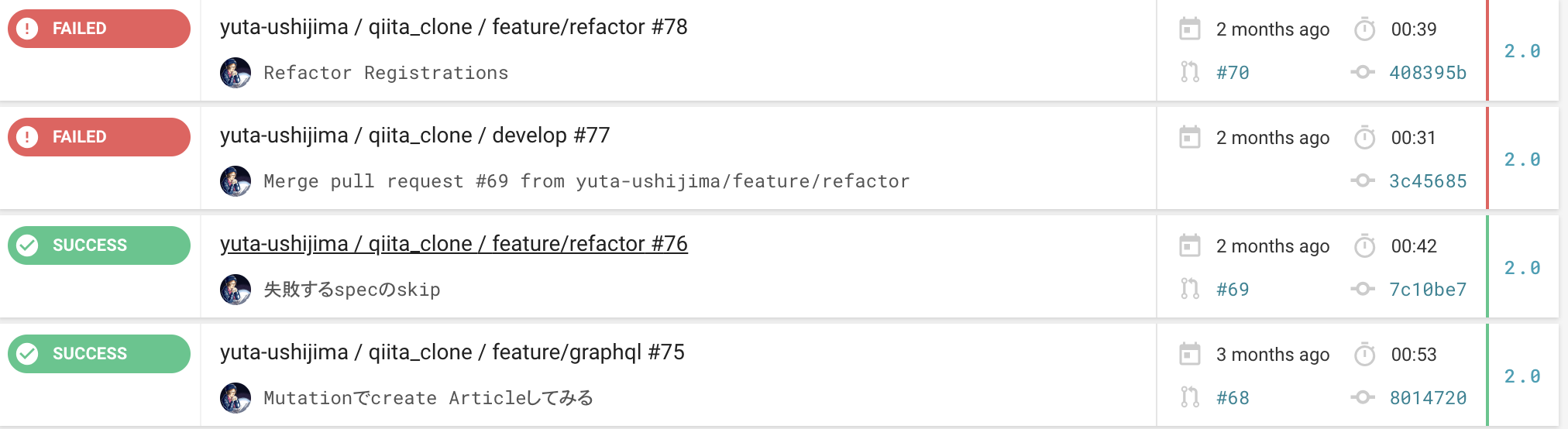This screenshot has height=429, width=1568.
Task: Click the FAILED badge for develop #77
Action: pyautogui.click(x=98, y=137)
